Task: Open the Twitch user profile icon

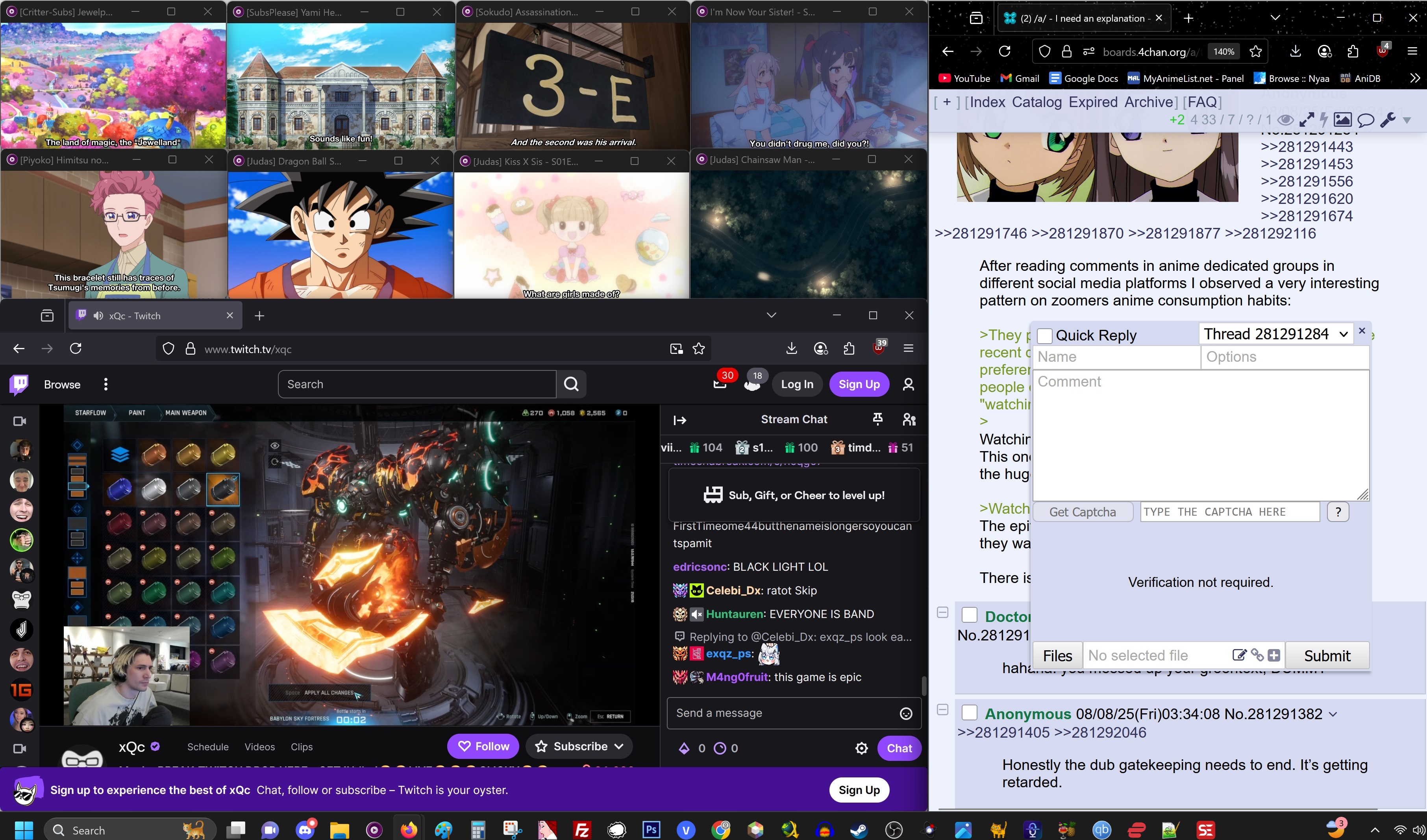Action: pyautogui.click(x=908, y=384)
